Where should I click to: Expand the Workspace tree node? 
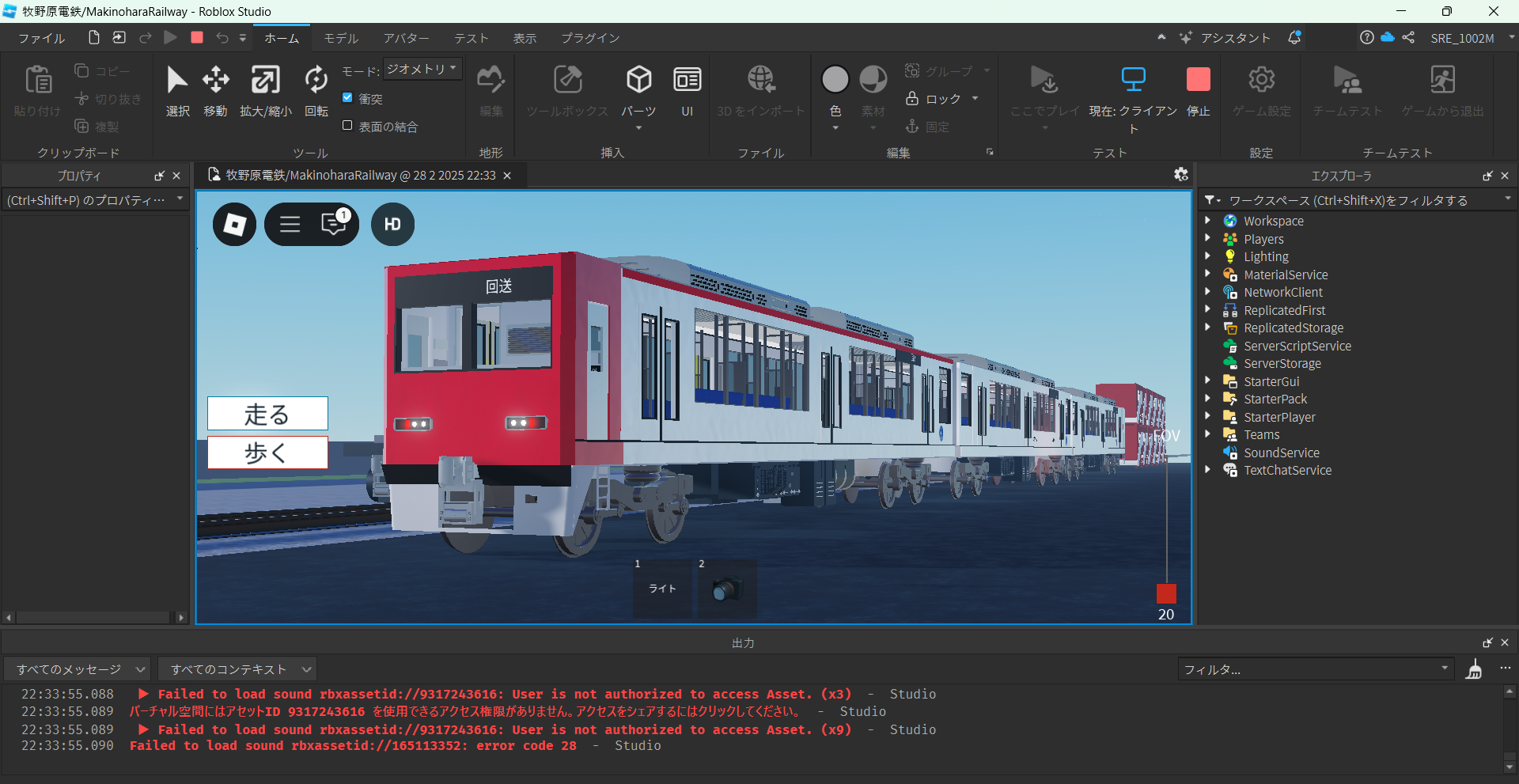click(x=1207, y=221)
